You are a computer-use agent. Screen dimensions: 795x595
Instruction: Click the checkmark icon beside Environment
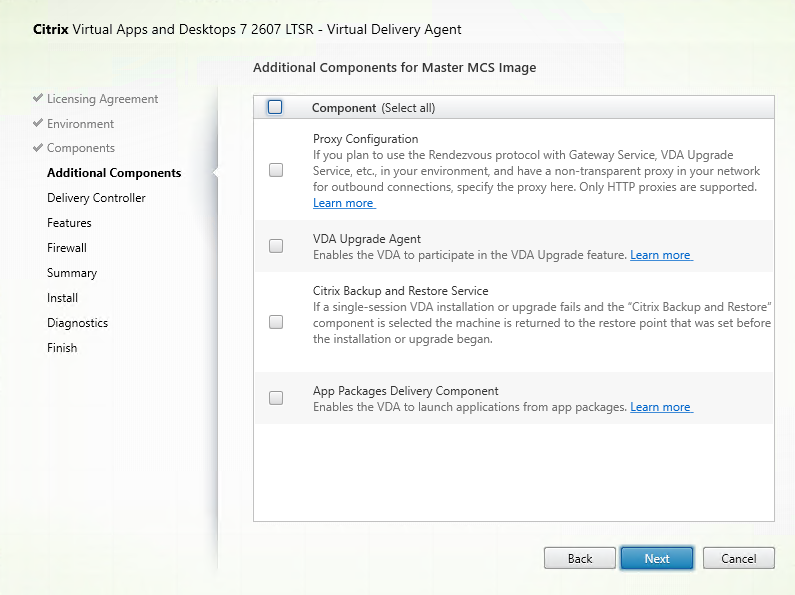[38, 123]
